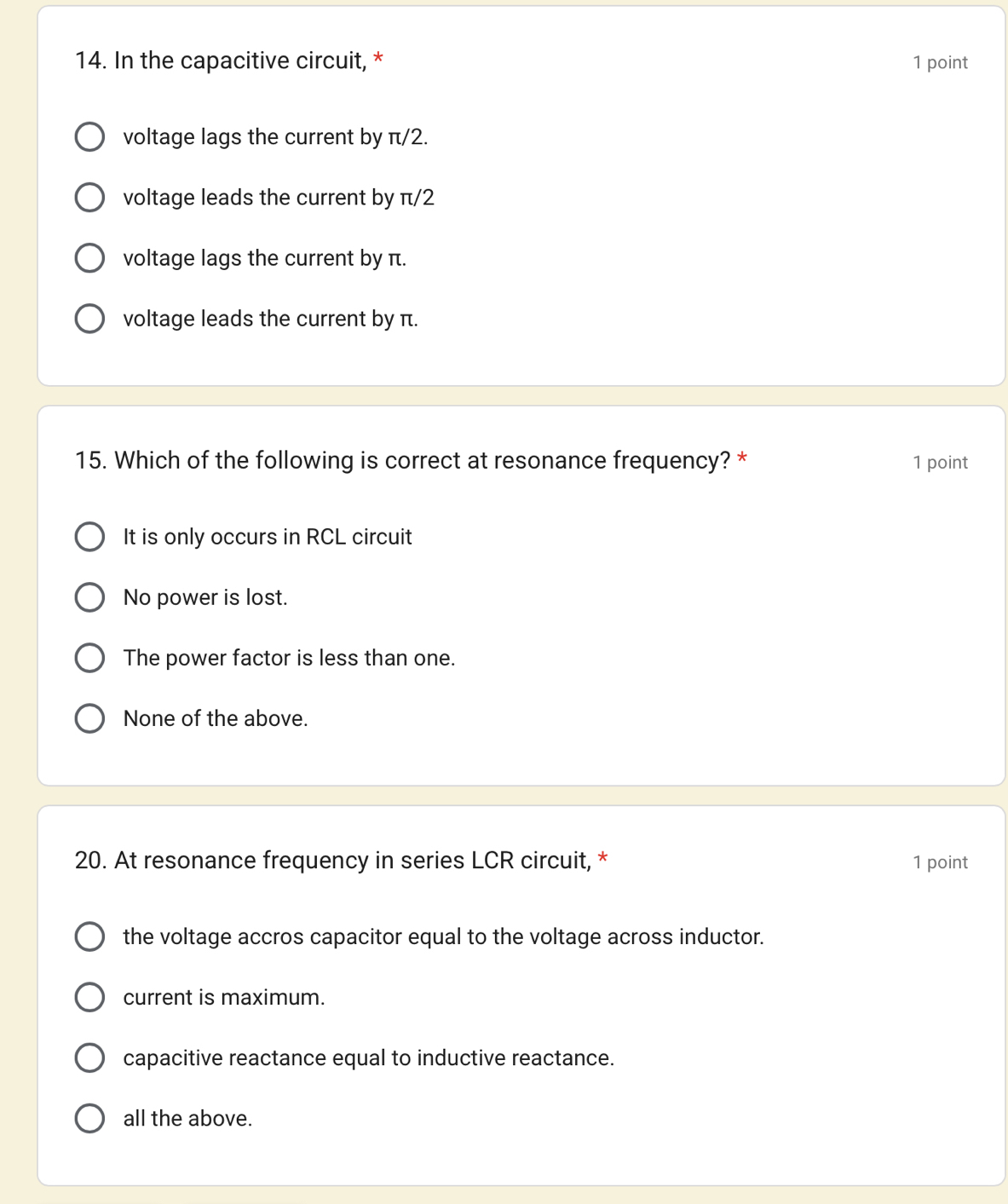Click '1 point' label on question 14
Viewport: 1008px width, 1204px height.
[940, 62]
